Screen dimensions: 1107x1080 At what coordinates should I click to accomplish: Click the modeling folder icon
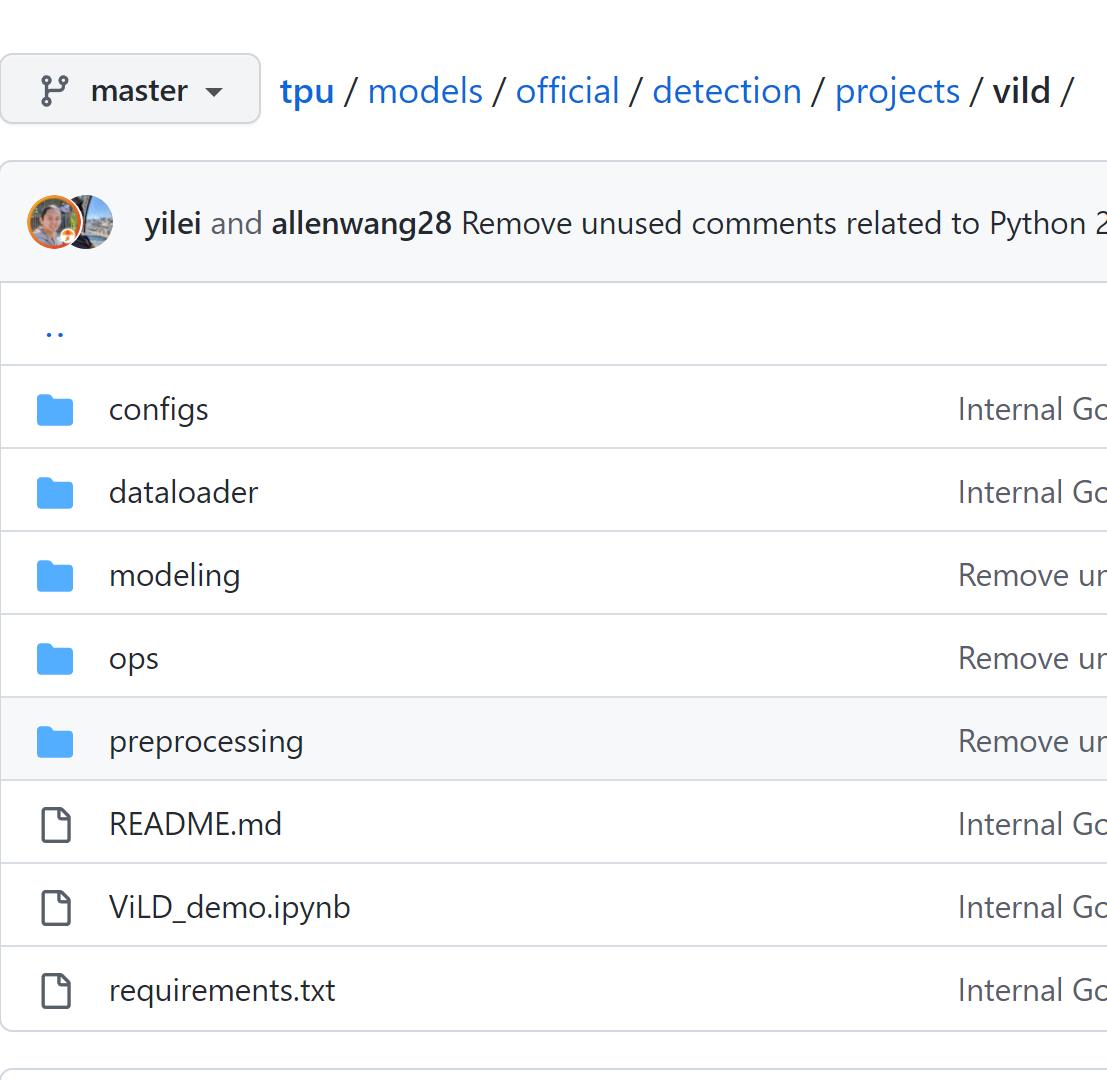click(x=55, y=576)
